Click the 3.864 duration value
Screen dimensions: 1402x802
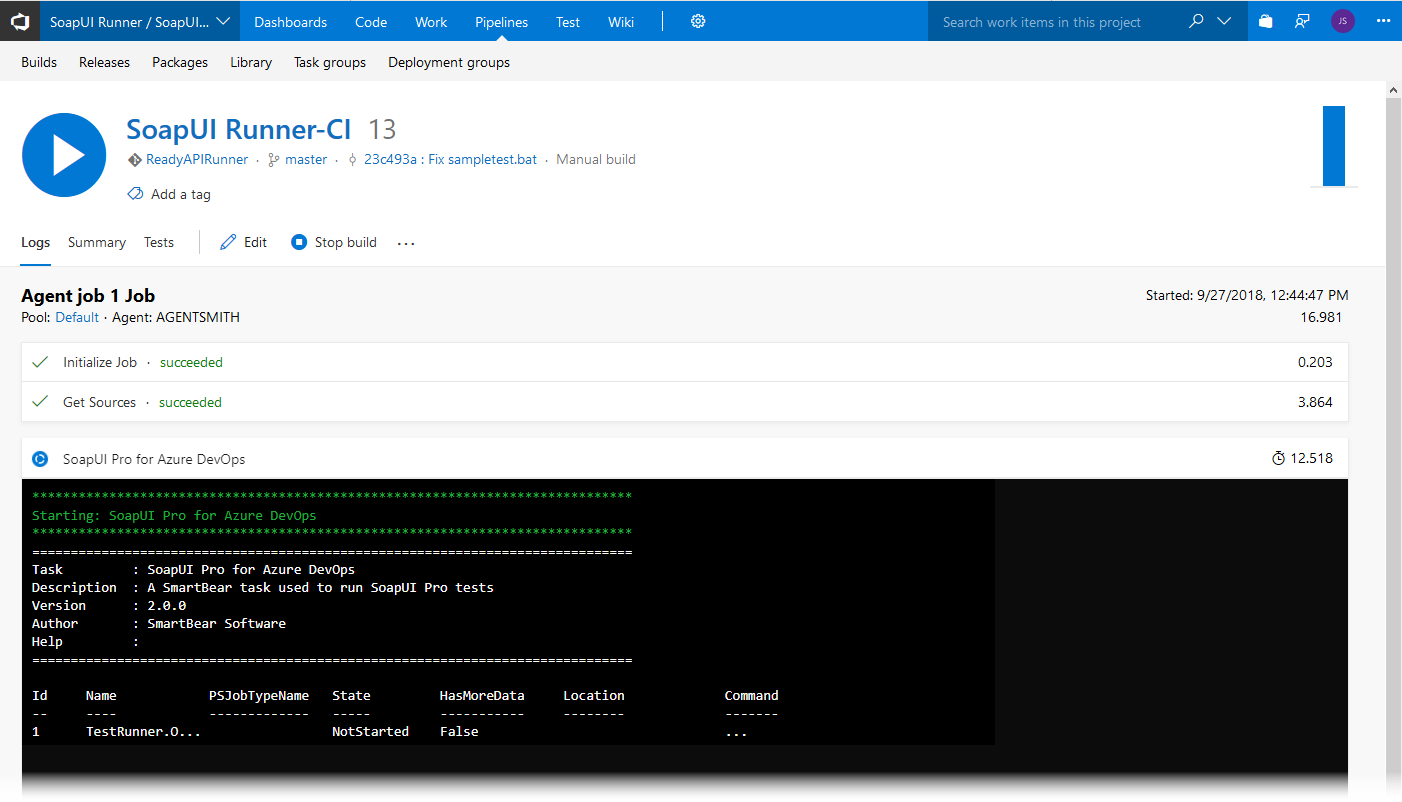(1315, 402)
